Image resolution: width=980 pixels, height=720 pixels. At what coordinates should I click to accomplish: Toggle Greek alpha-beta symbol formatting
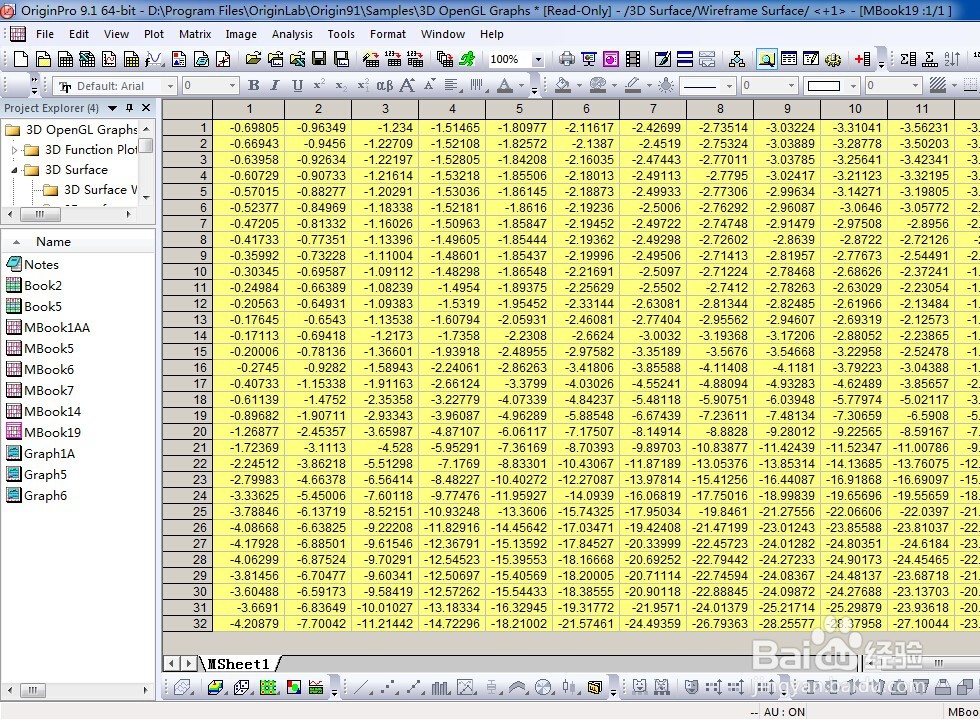click(x=384, y=86)
